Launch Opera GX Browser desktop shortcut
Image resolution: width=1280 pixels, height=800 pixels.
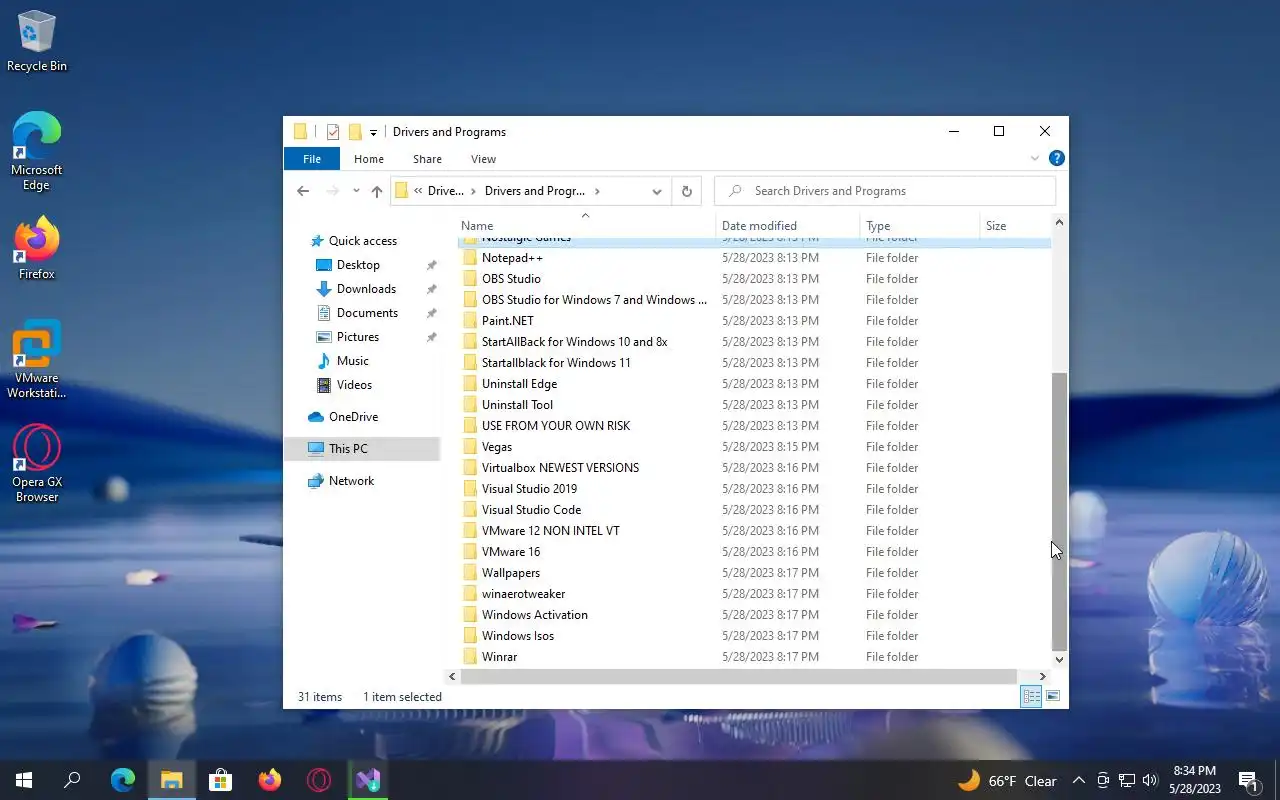[x=36, y=463]
